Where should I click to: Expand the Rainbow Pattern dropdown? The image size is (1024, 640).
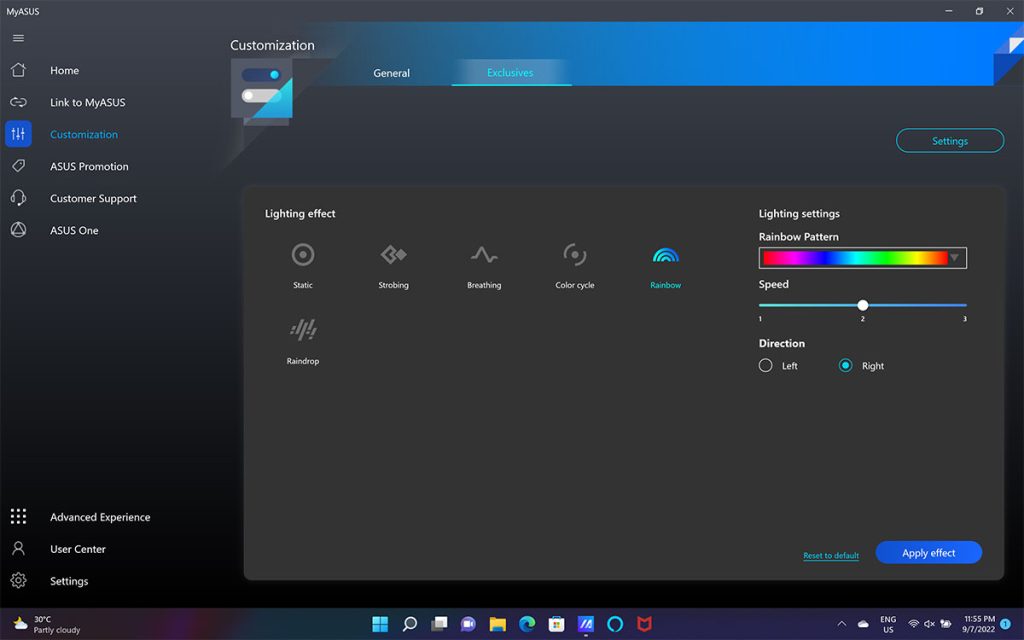(x=954, y=258)
